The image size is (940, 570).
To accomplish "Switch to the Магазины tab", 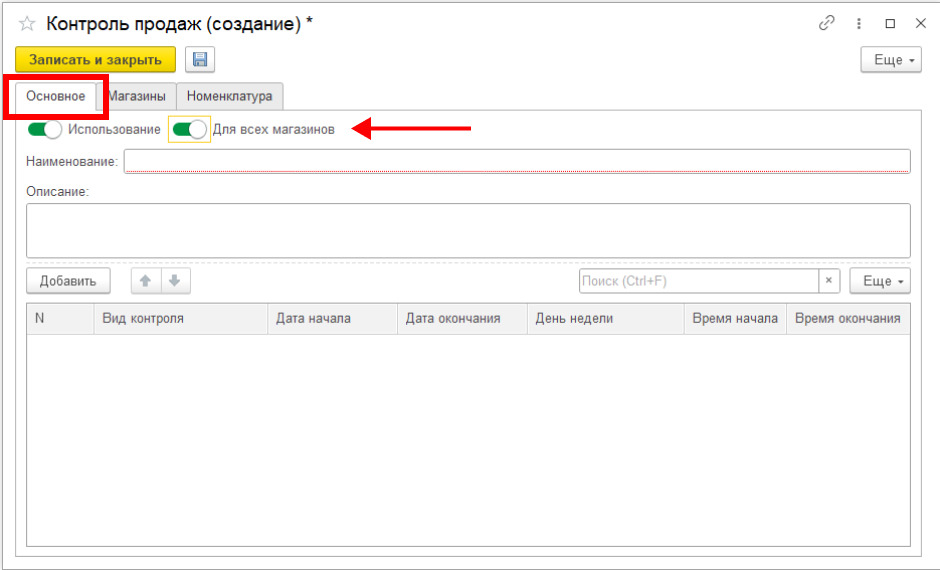I will (137, 96).
